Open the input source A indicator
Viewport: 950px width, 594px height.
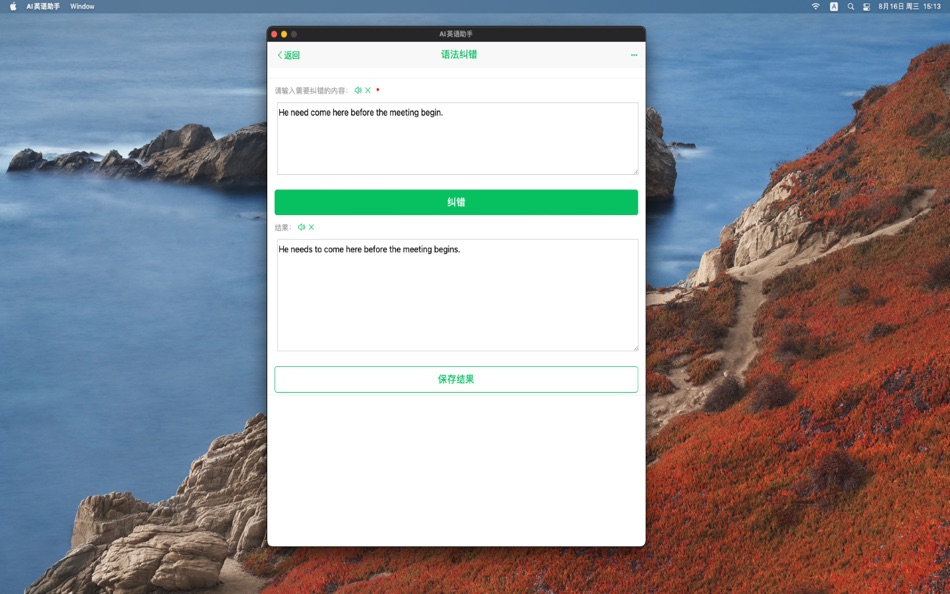click(x=834, y=6)
